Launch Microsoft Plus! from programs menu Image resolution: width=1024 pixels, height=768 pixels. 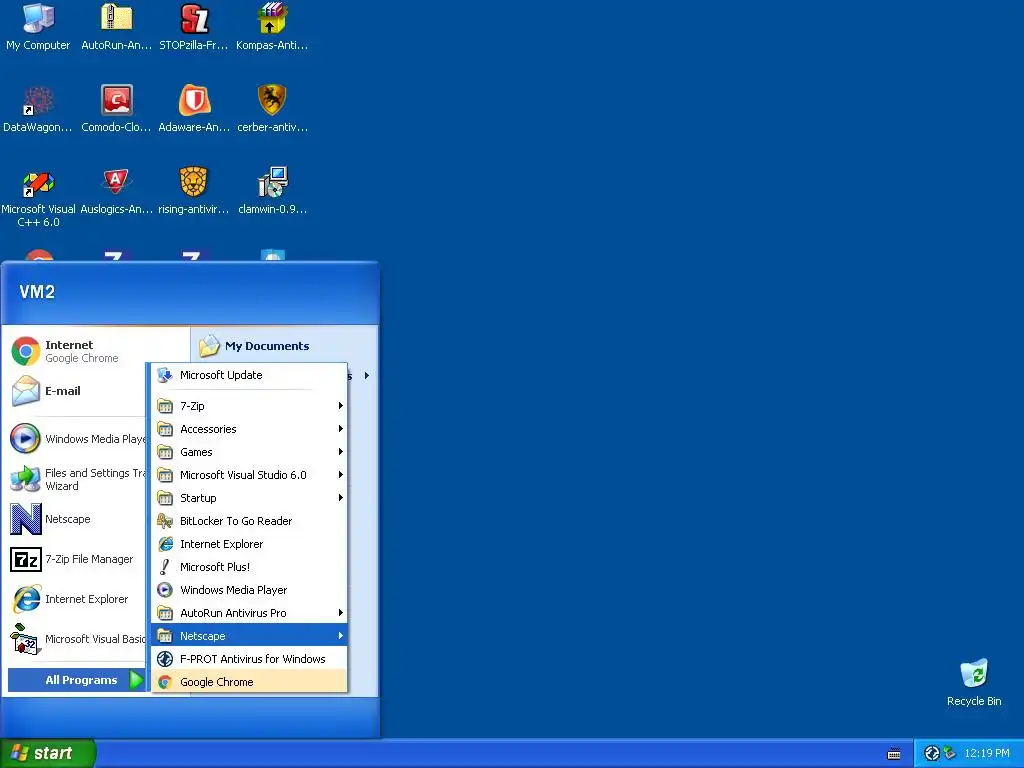[249, 567]
